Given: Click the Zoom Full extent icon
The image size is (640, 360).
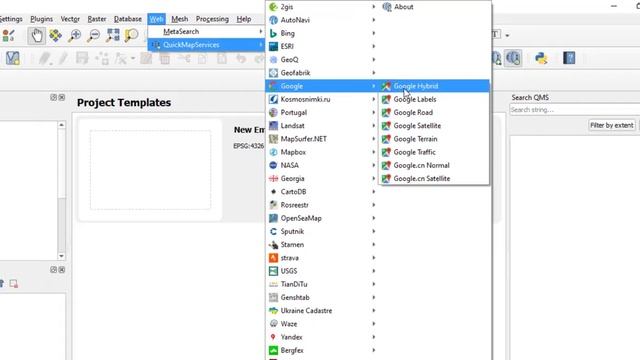Looking at the screenshot, I should click(113, 36).
